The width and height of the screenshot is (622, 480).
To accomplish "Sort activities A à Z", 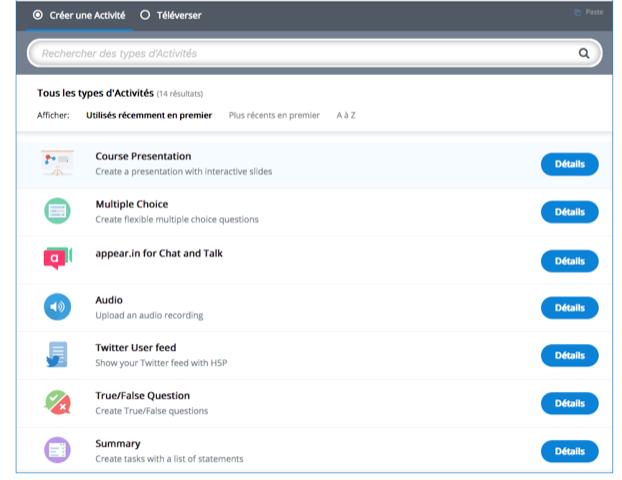I will (x=346, y=115).
